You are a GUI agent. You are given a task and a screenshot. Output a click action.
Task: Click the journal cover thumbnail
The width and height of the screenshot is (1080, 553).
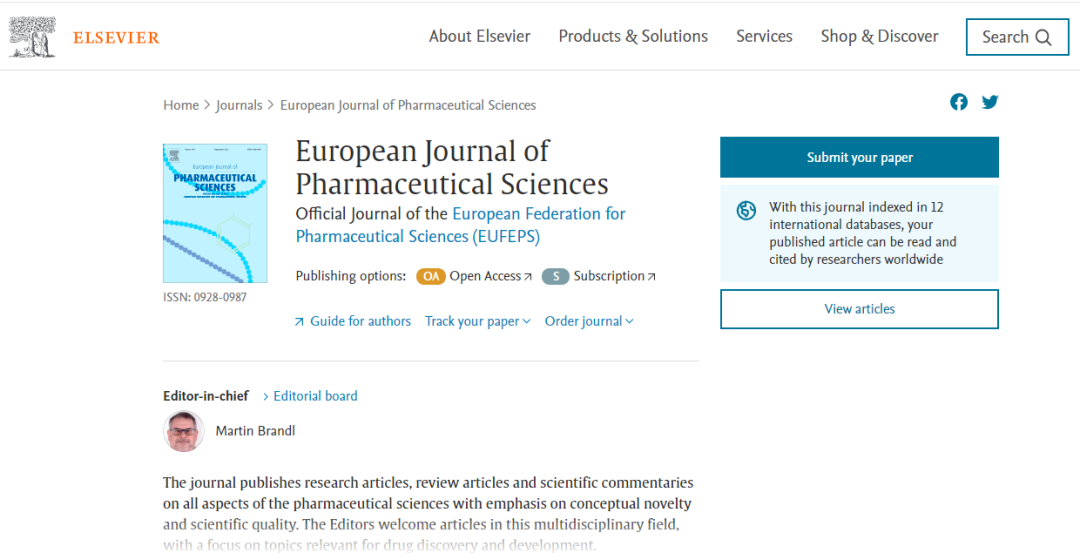[x=215, y=213]
